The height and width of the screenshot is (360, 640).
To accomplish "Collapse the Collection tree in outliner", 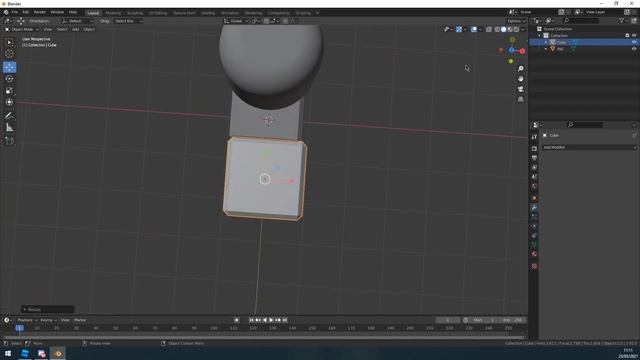I will click(539, 36).
